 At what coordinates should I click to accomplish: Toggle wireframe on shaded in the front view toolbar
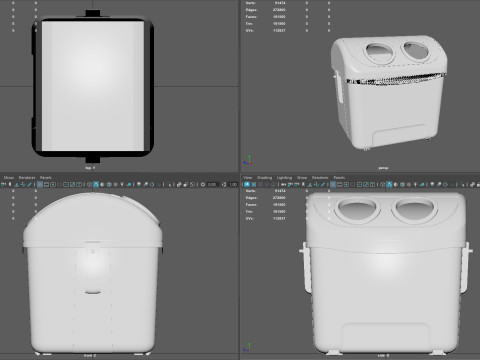[109, 184]
